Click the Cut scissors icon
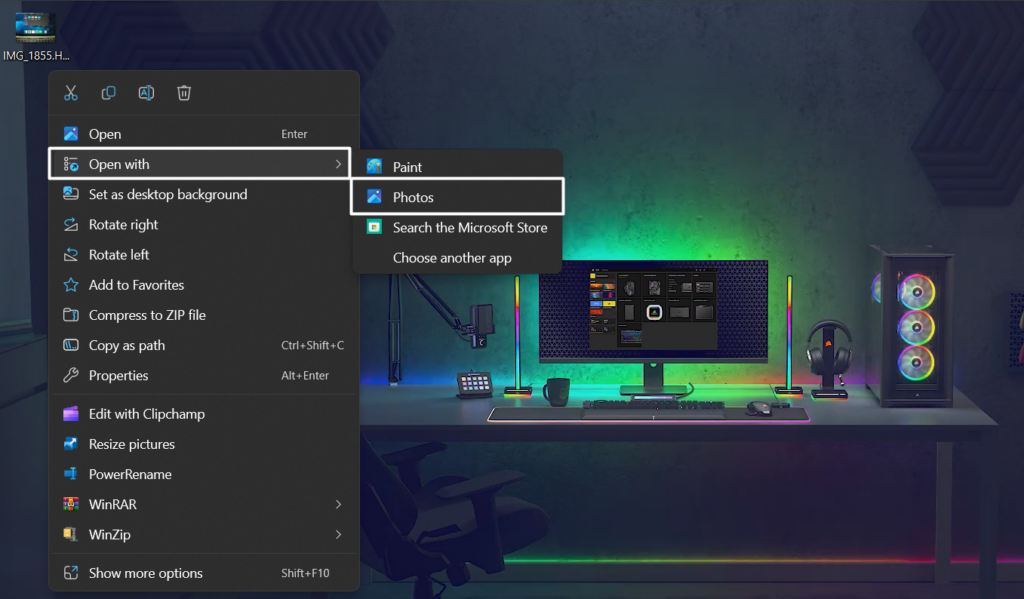The image size is (1024, 599). click(x=71, y=93)
